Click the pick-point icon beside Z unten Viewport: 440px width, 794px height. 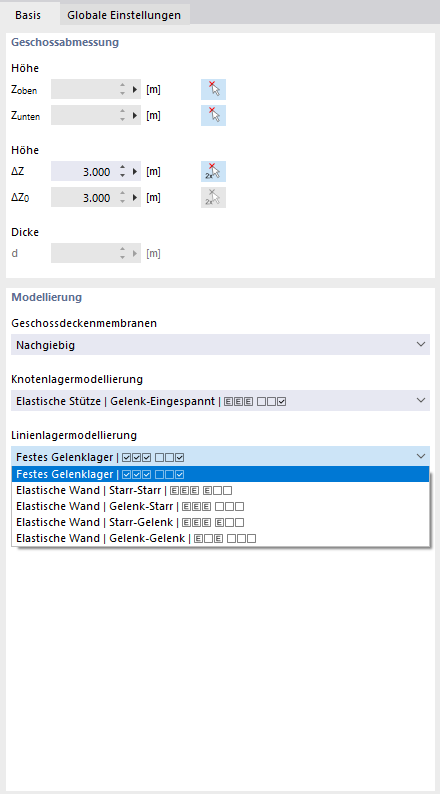pos(213,115)
